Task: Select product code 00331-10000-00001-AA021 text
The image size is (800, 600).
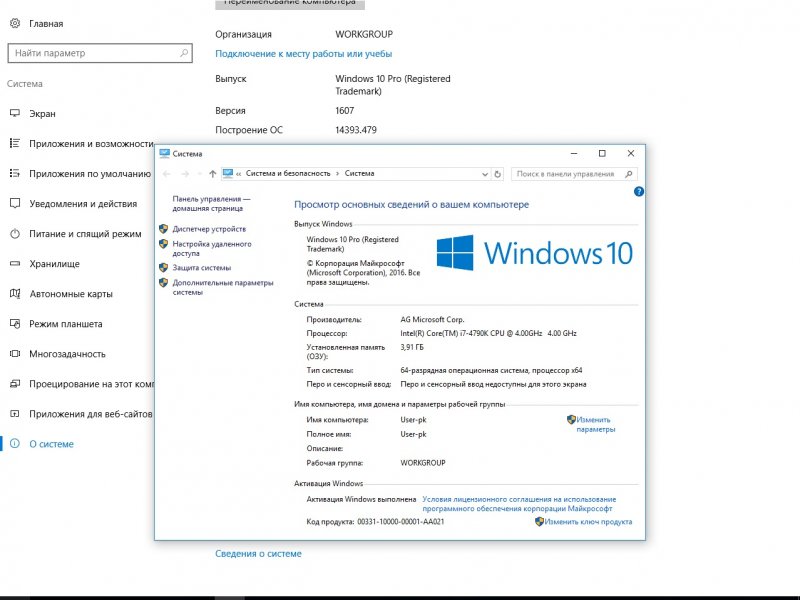Action: pyautogui.click(x=401, y=521)
